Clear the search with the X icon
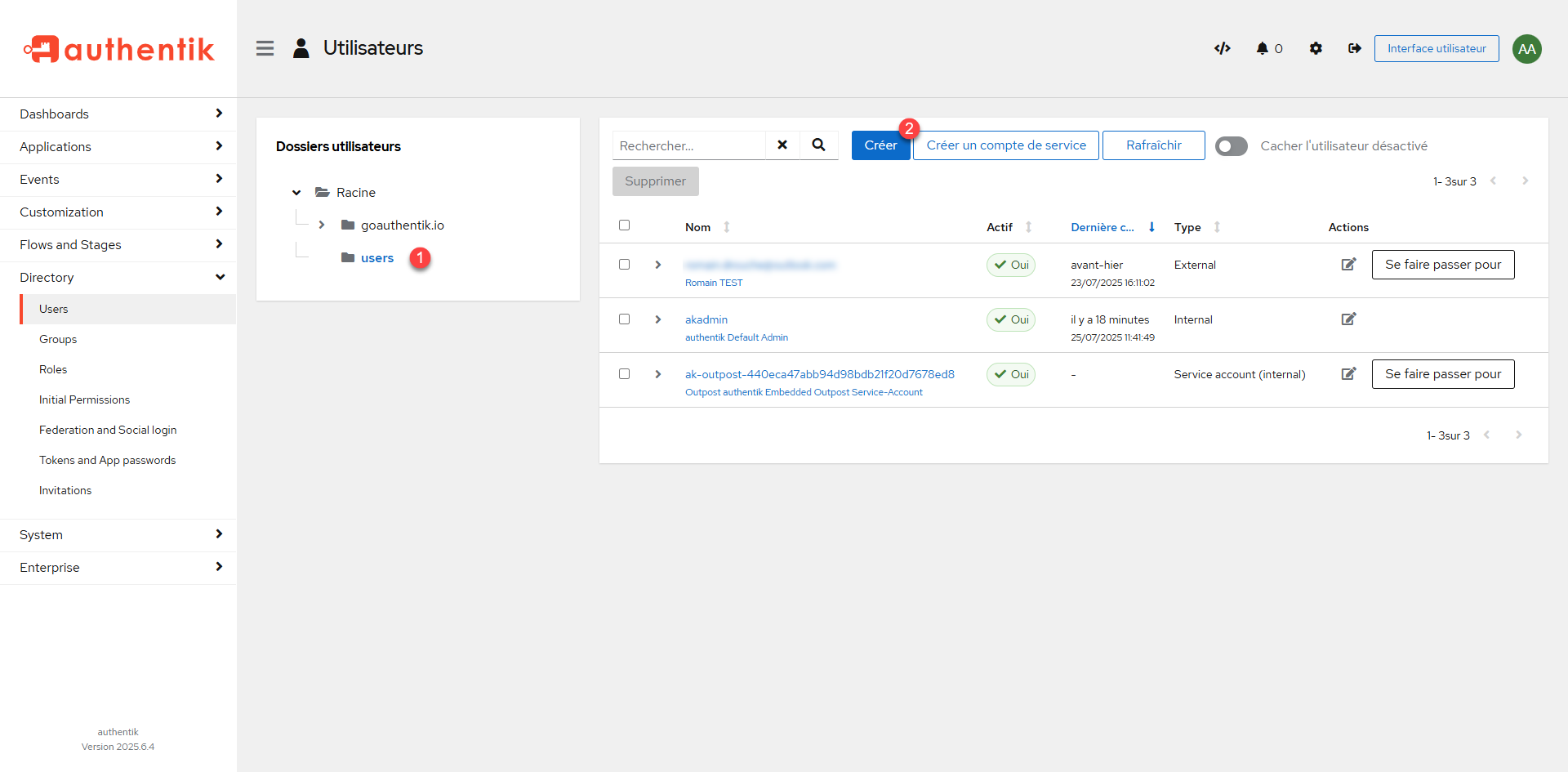Image resolution: width=1568 pixels, height=772 pixels. click(782, 145)
